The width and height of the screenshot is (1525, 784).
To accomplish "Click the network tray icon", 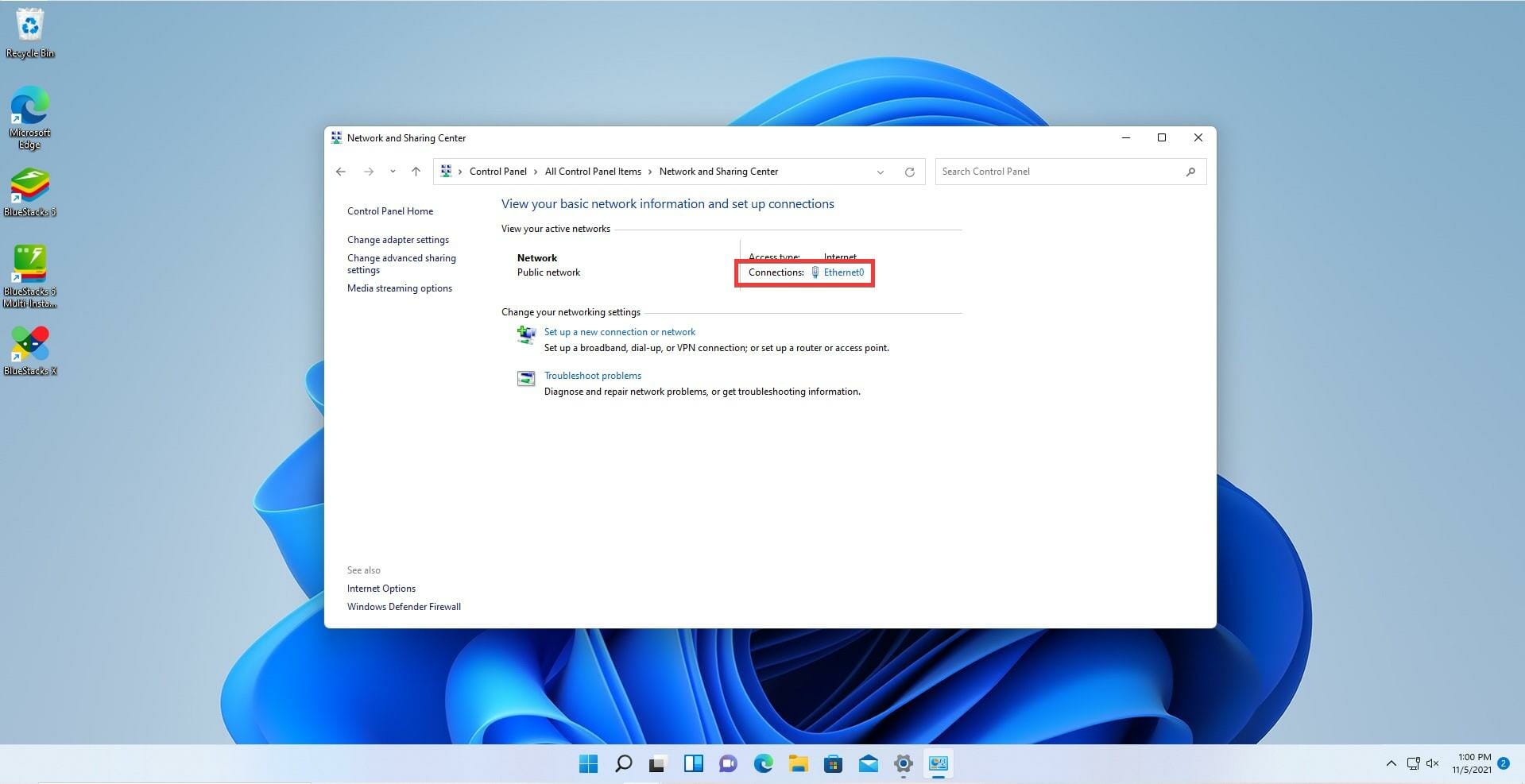I will pos(1413,764).
